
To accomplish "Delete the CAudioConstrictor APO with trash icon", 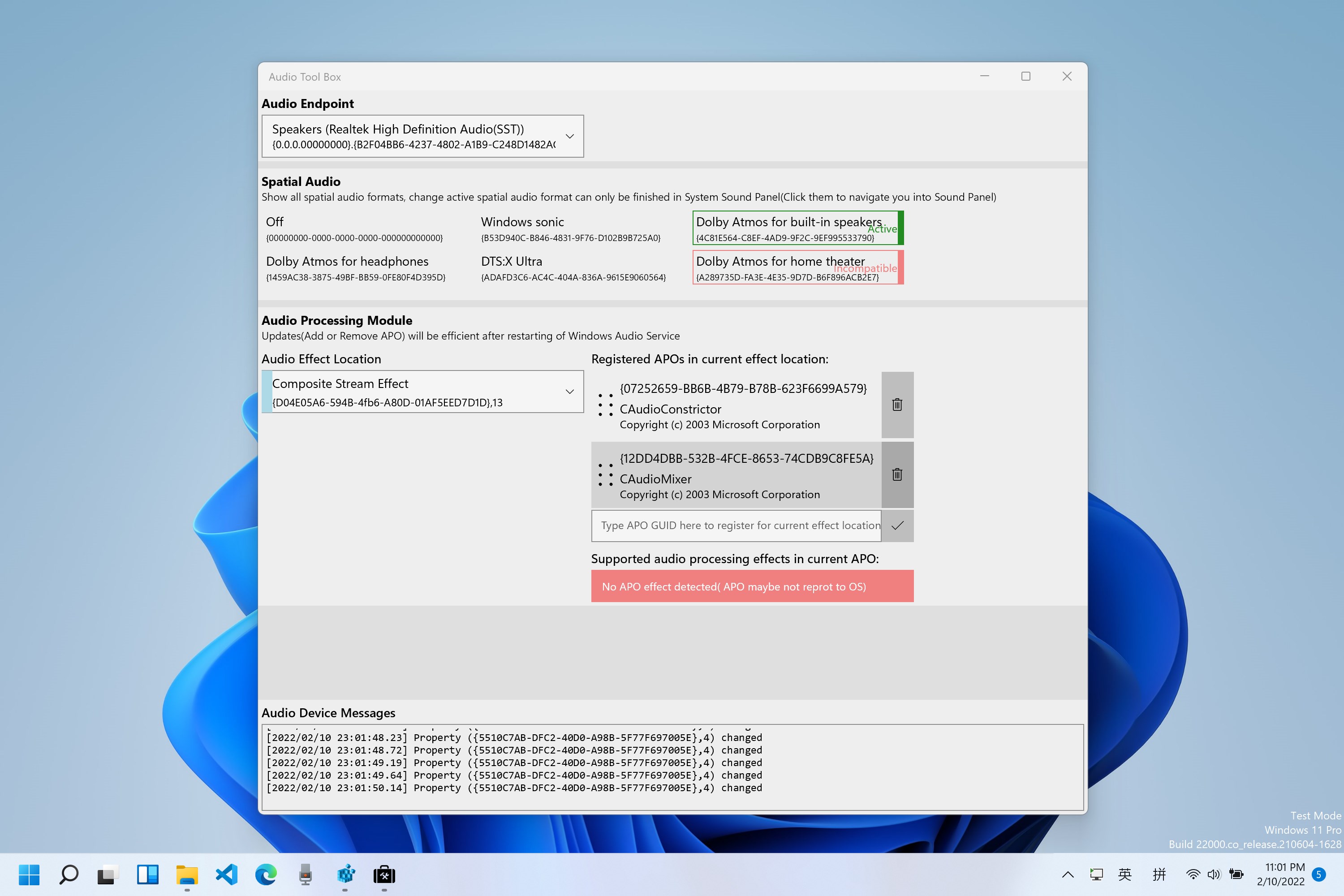I will pos(896,405).
